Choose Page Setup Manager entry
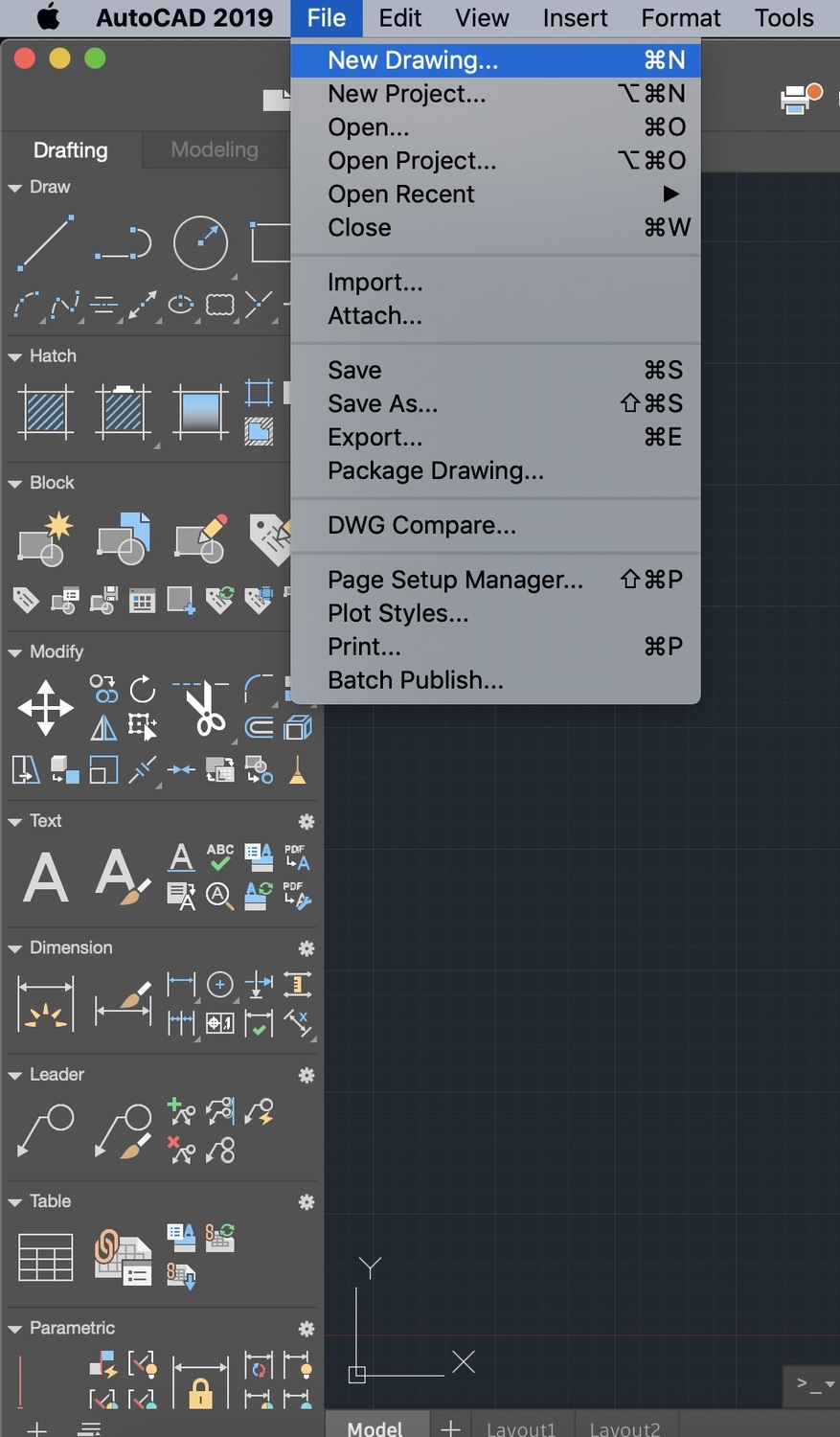The width and height of the screenshot is (840, 1437). tap(495, 581)
